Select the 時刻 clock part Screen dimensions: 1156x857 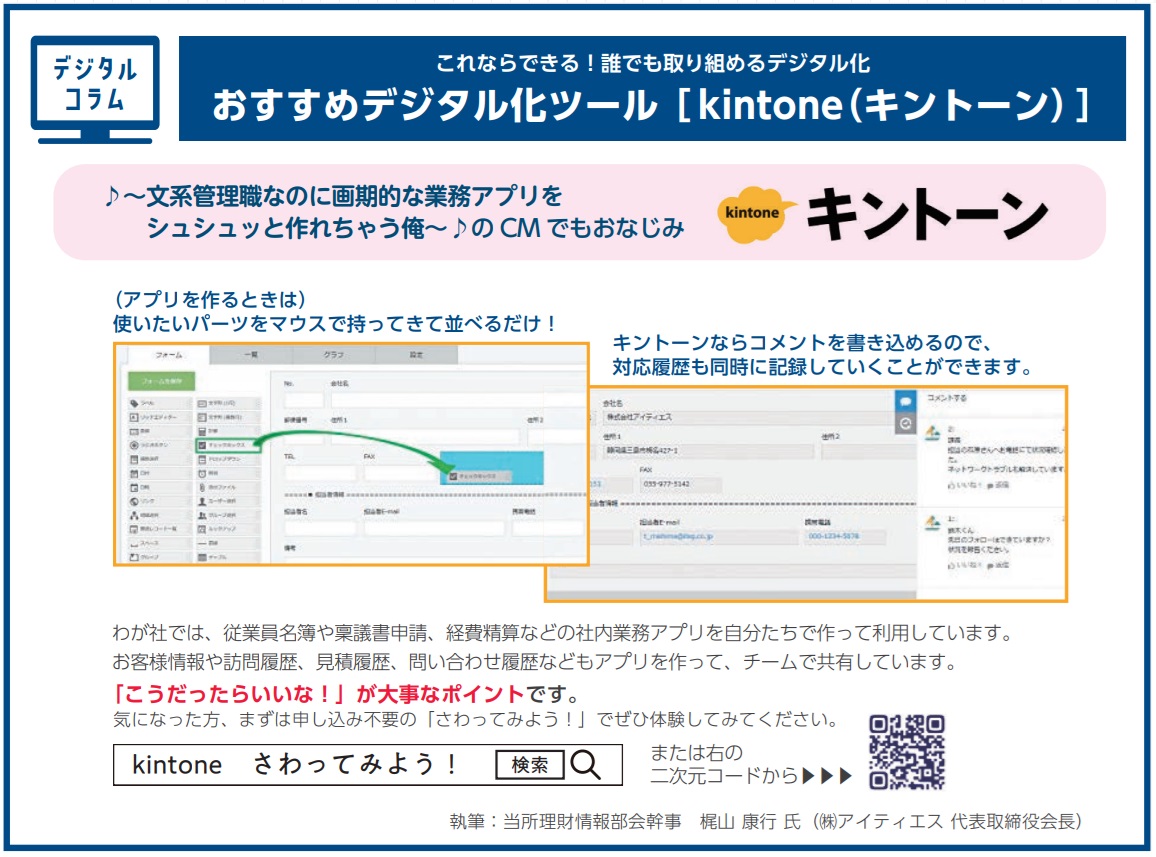pyautogui.click(x=228, y=473)
